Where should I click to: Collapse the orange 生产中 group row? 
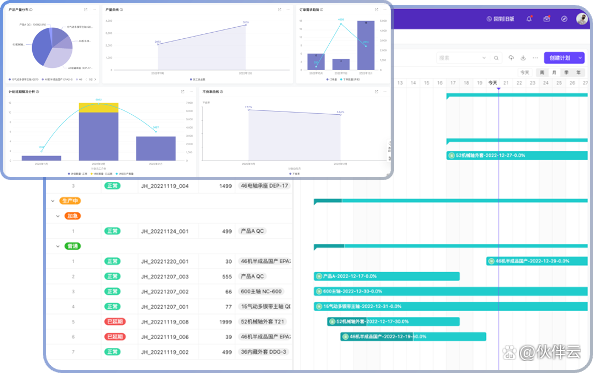point(53,201)
